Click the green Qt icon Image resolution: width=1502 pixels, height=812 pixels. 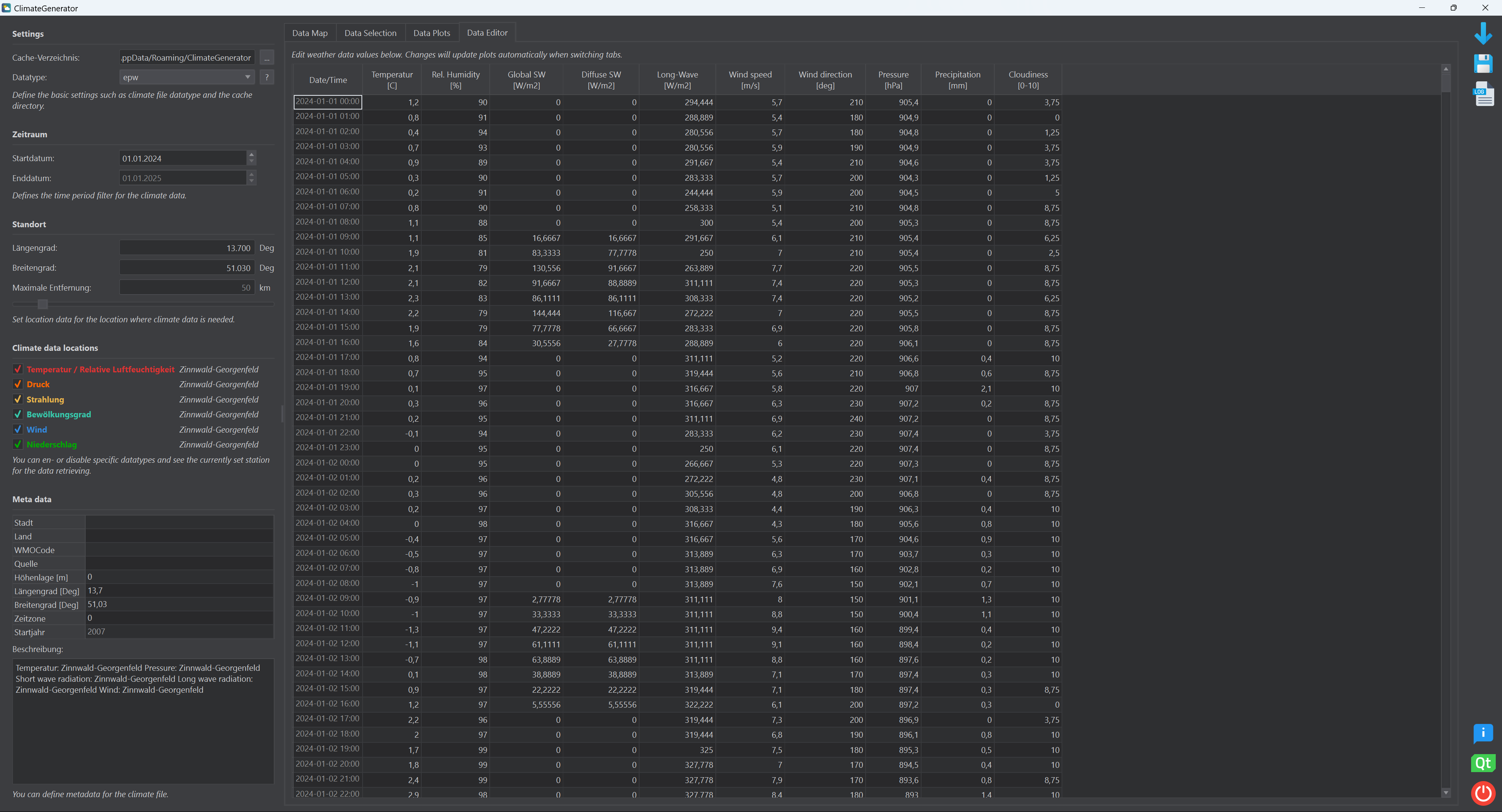(1483, 763)
